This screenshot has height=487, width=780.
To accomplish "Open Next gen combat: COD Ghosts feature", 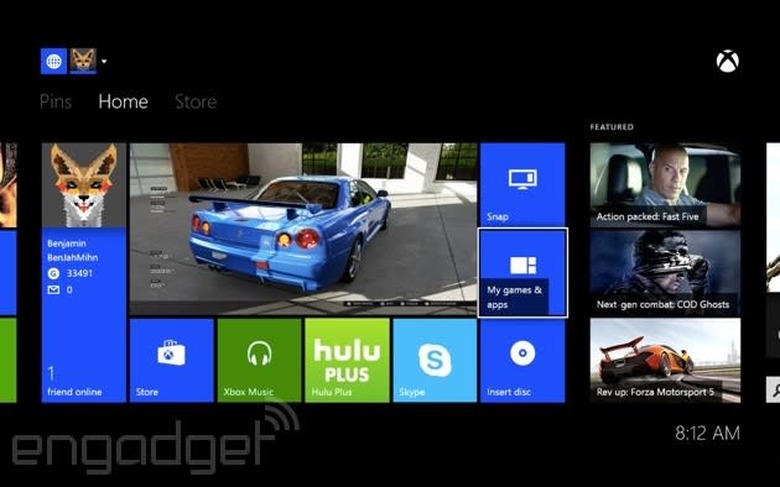I will coord(664,272).
